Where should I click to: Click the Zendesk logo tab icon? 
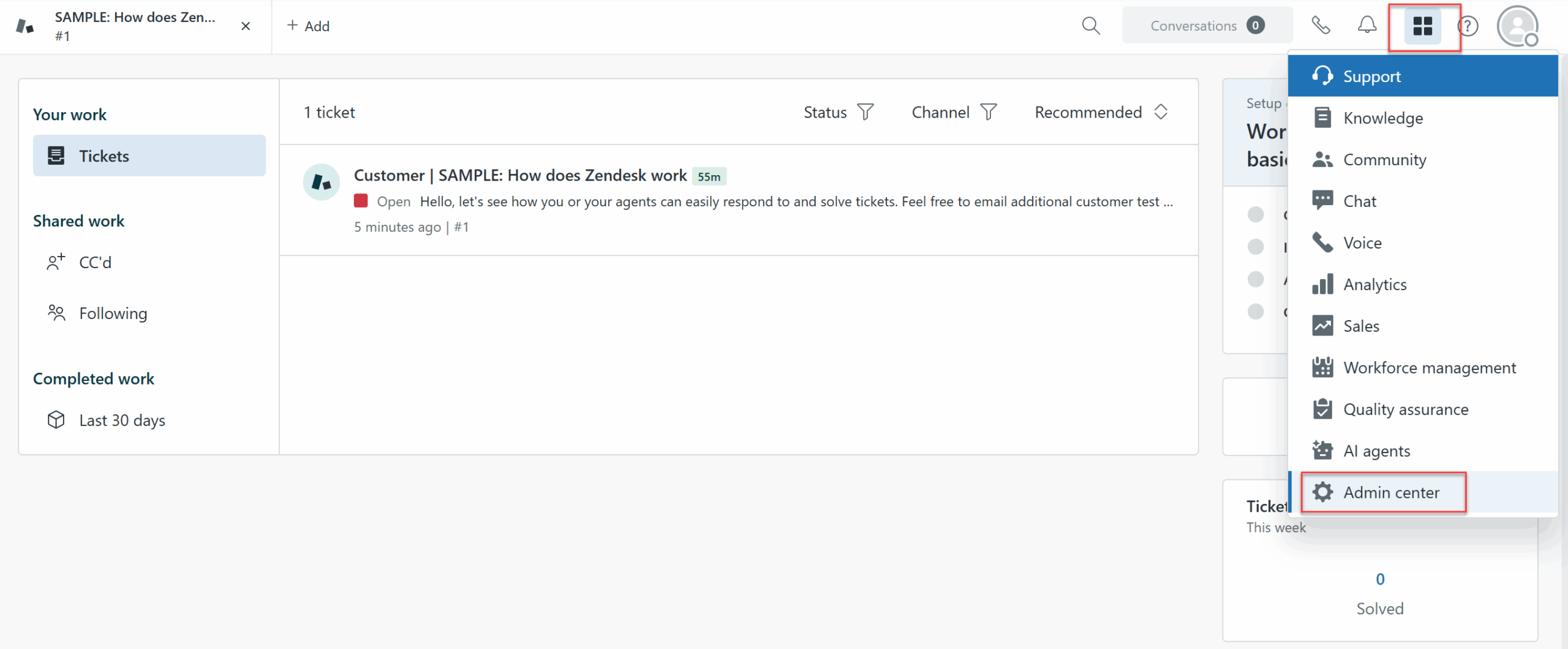24,26
